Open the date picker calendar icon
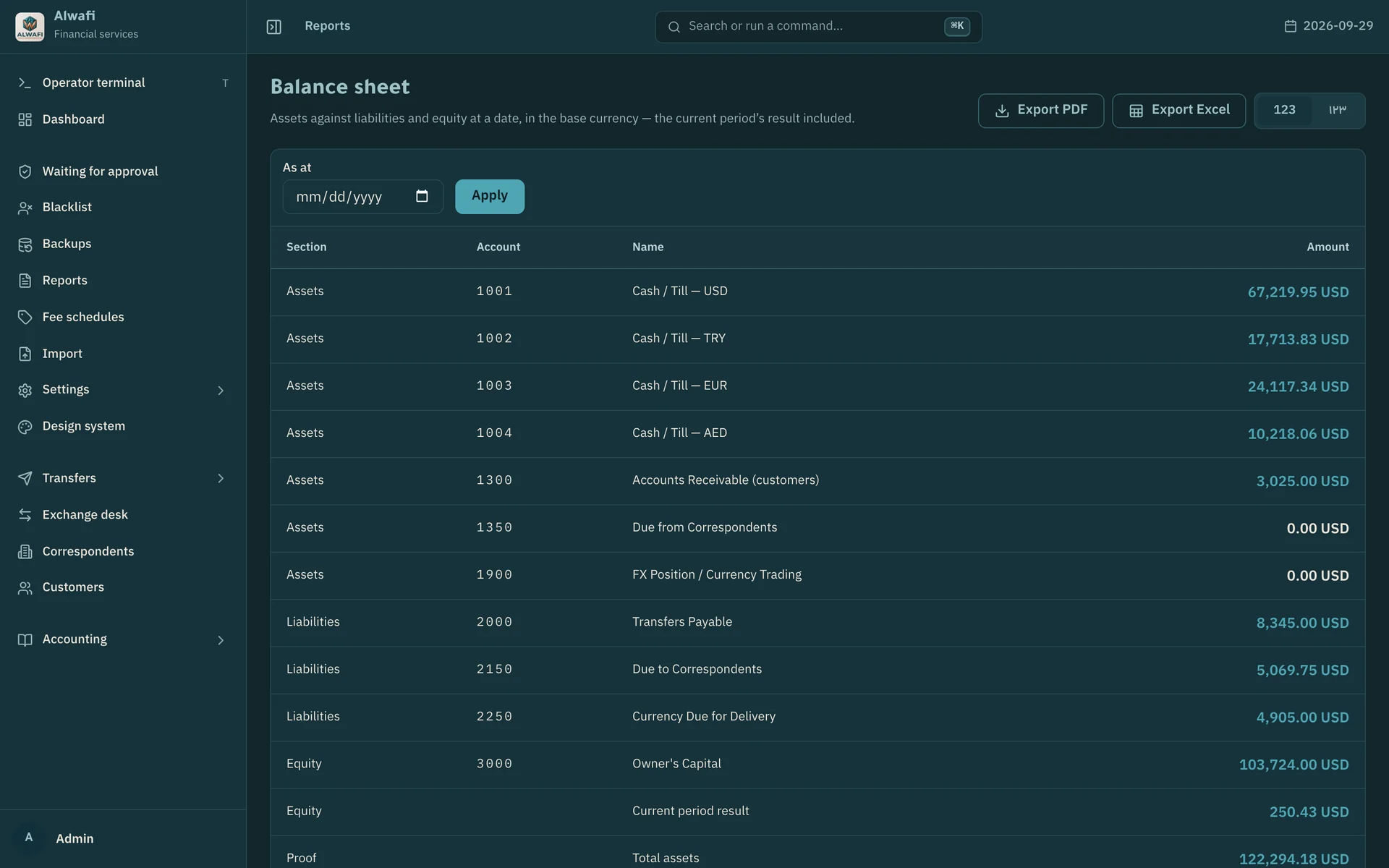The width and height of the screenshot is (1389, 868). tap(422, 196)
